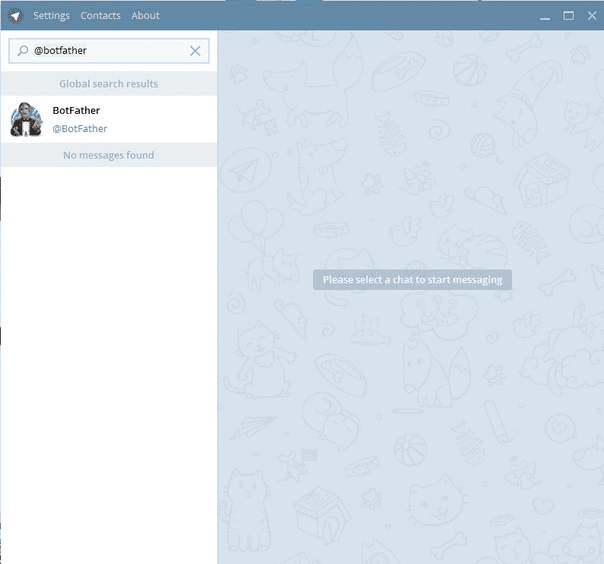Focus the search field containing @botfather

point(105,50)
